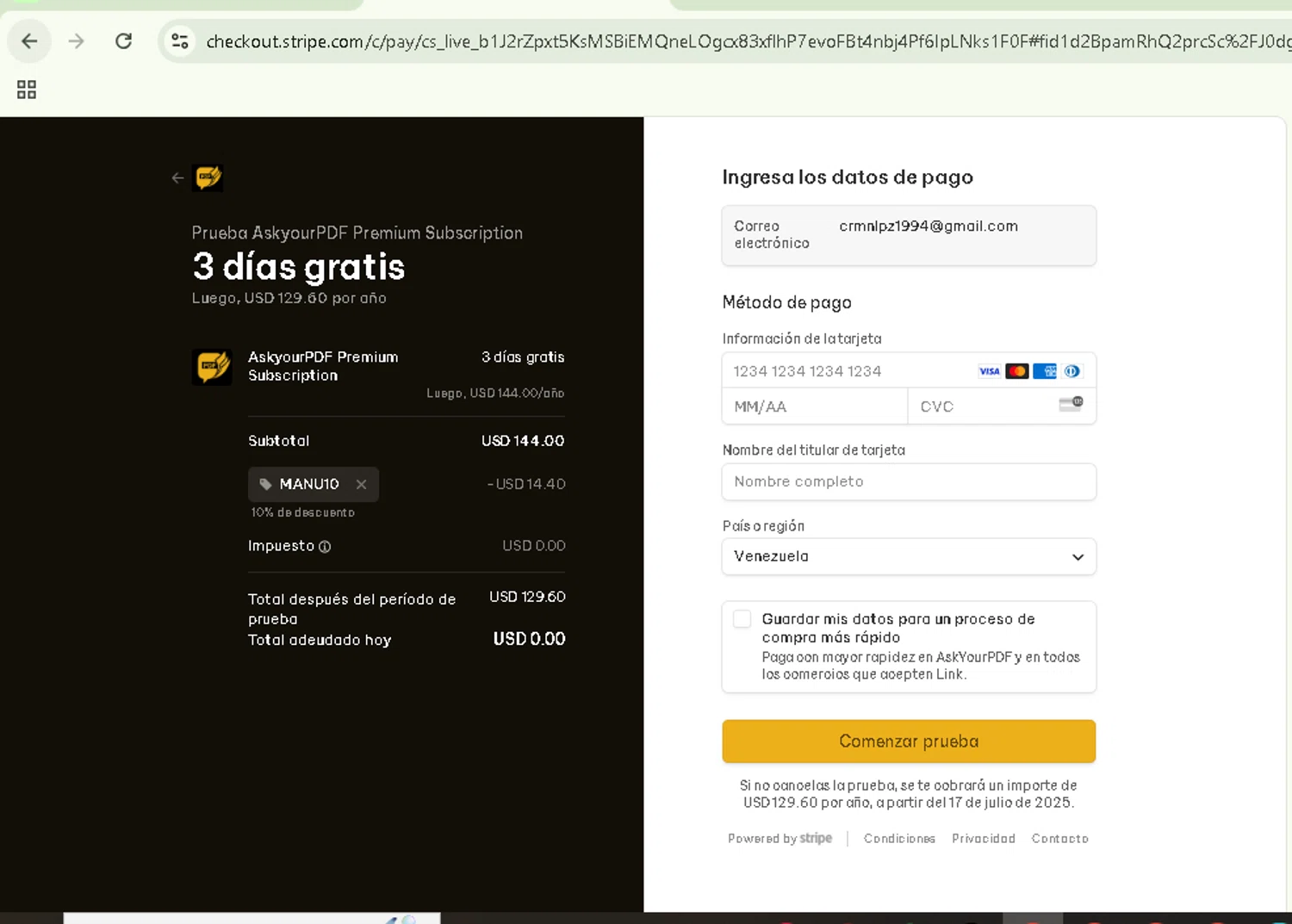Open site information icon in address bar
The image size is (1292, 924).
click(x=180, y=41)
